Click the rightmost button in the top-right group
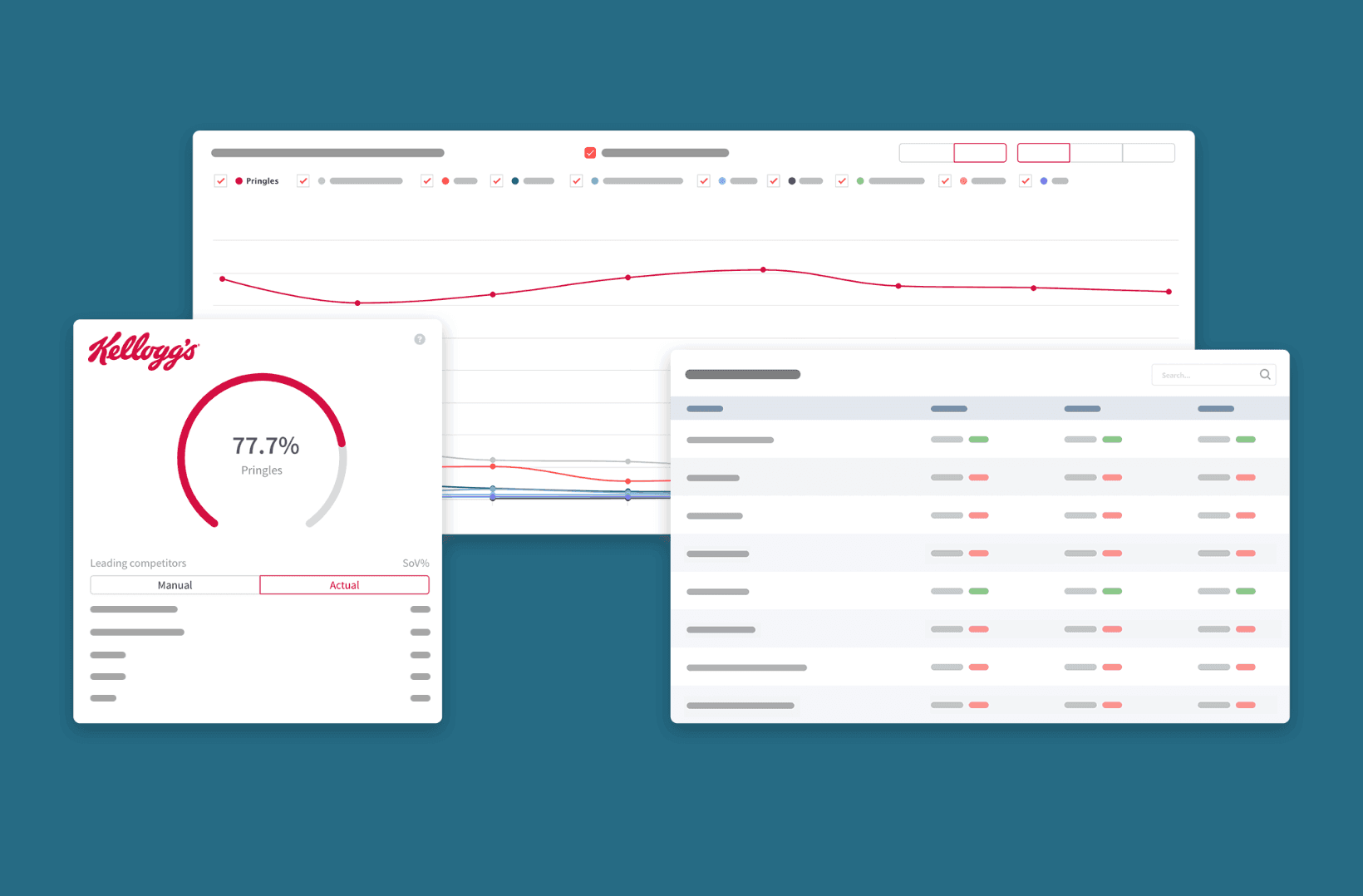1363x896 pixels. click(x=1149, y=153)
